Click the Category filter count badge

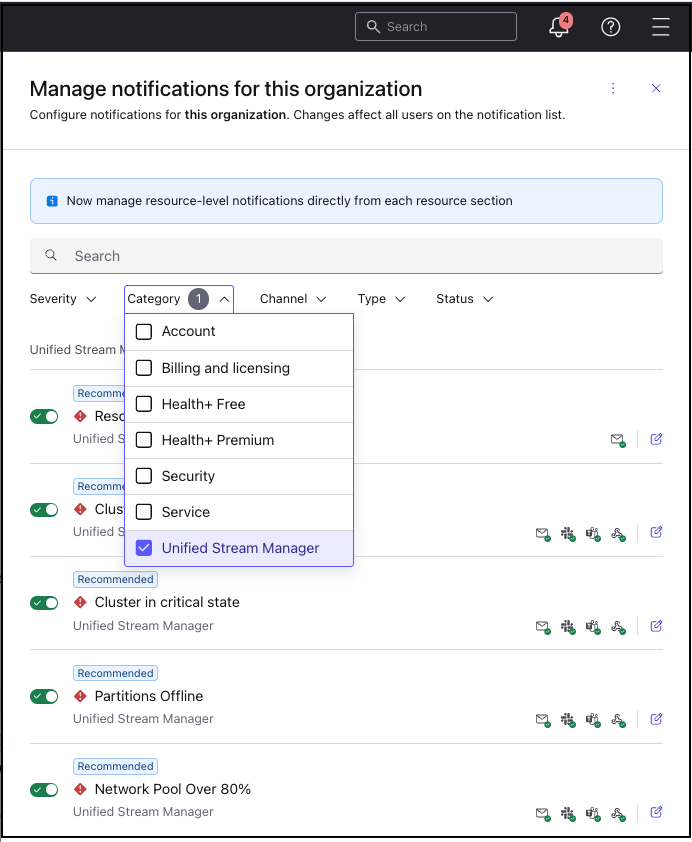(198, 299)
